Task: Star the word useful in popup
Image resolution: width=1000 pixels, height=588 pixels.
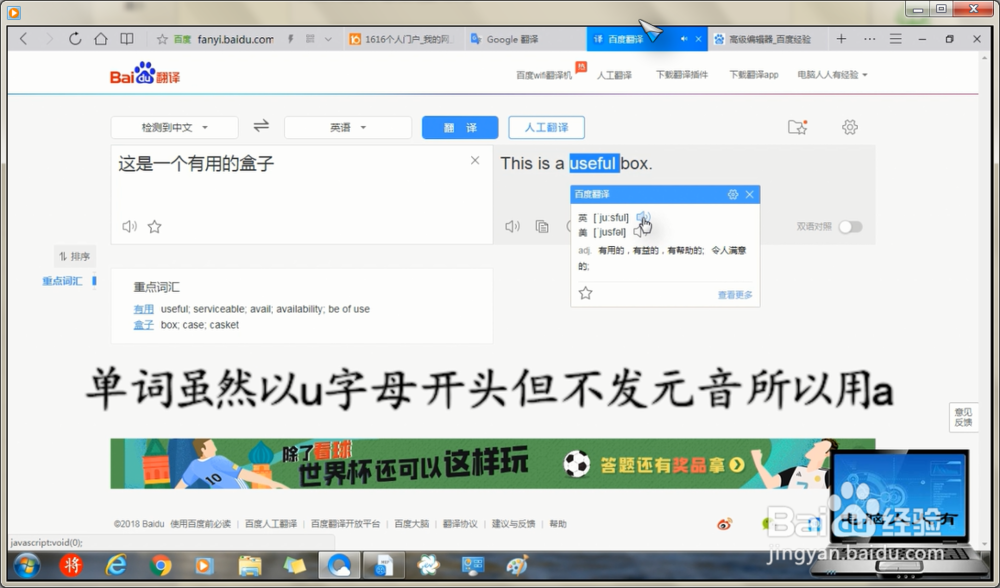Action: [585, 293]
